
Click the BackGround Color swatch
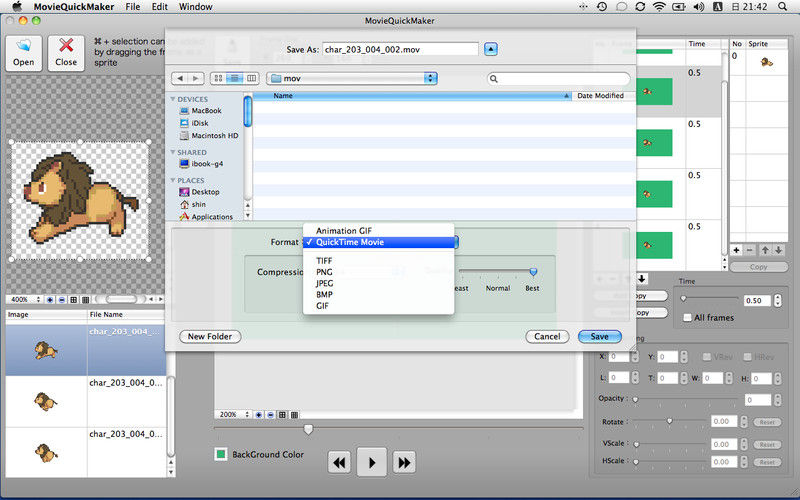[221, 454]
